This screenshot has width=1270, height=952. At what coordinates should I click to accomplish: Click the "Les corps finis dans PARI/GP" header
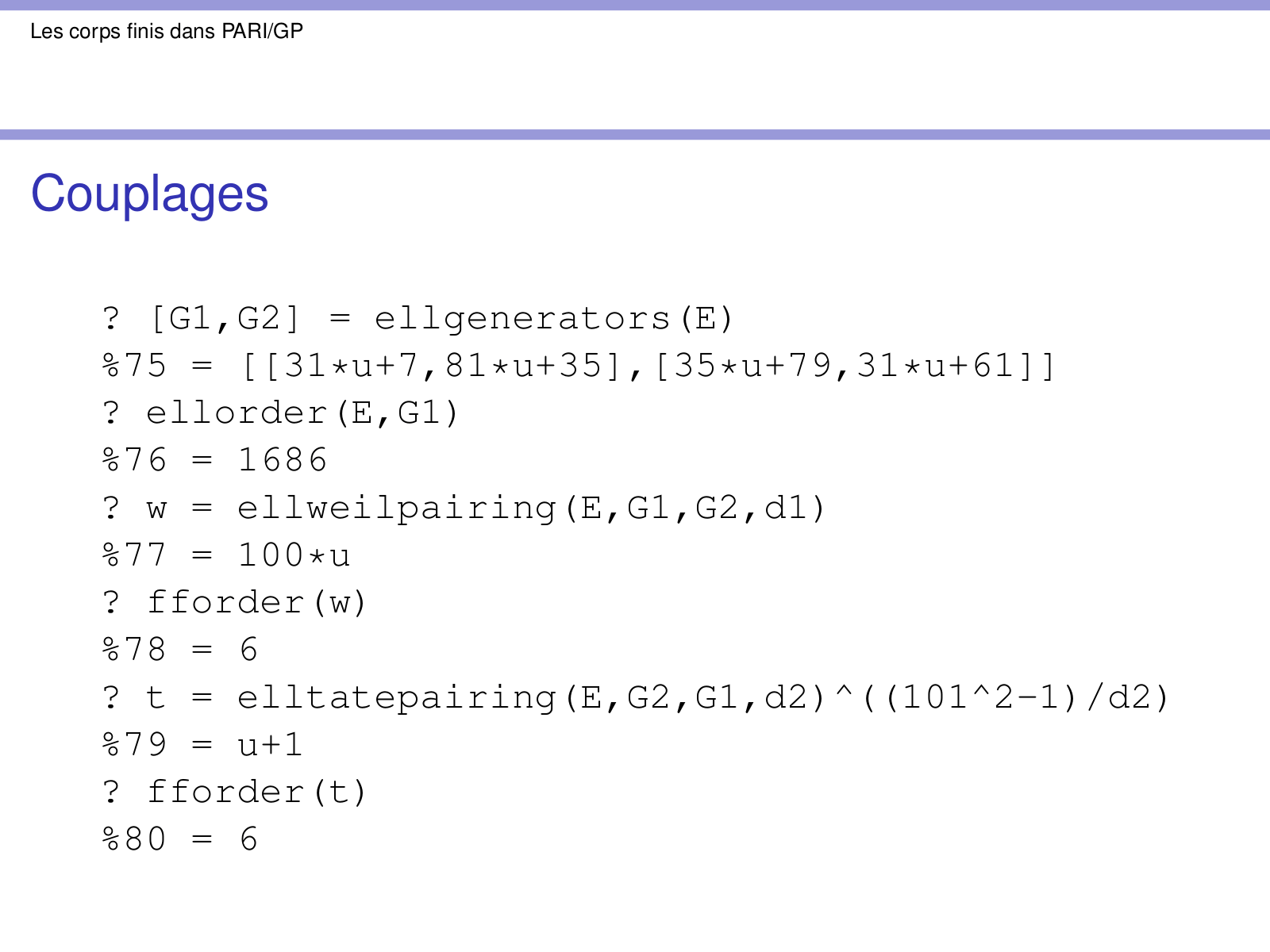[x=167, y=32]
